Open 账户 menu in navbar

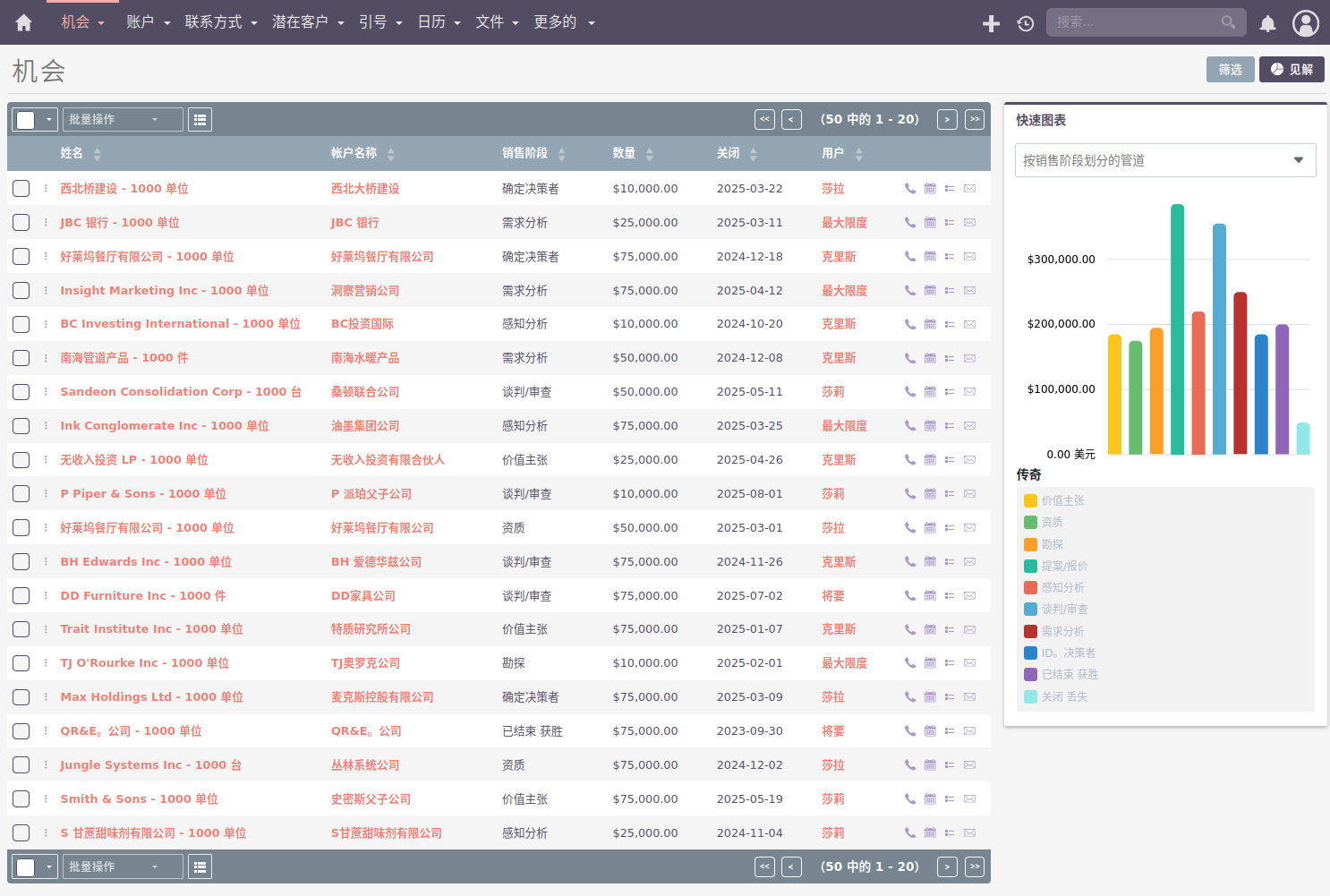[x=148, y=22]
